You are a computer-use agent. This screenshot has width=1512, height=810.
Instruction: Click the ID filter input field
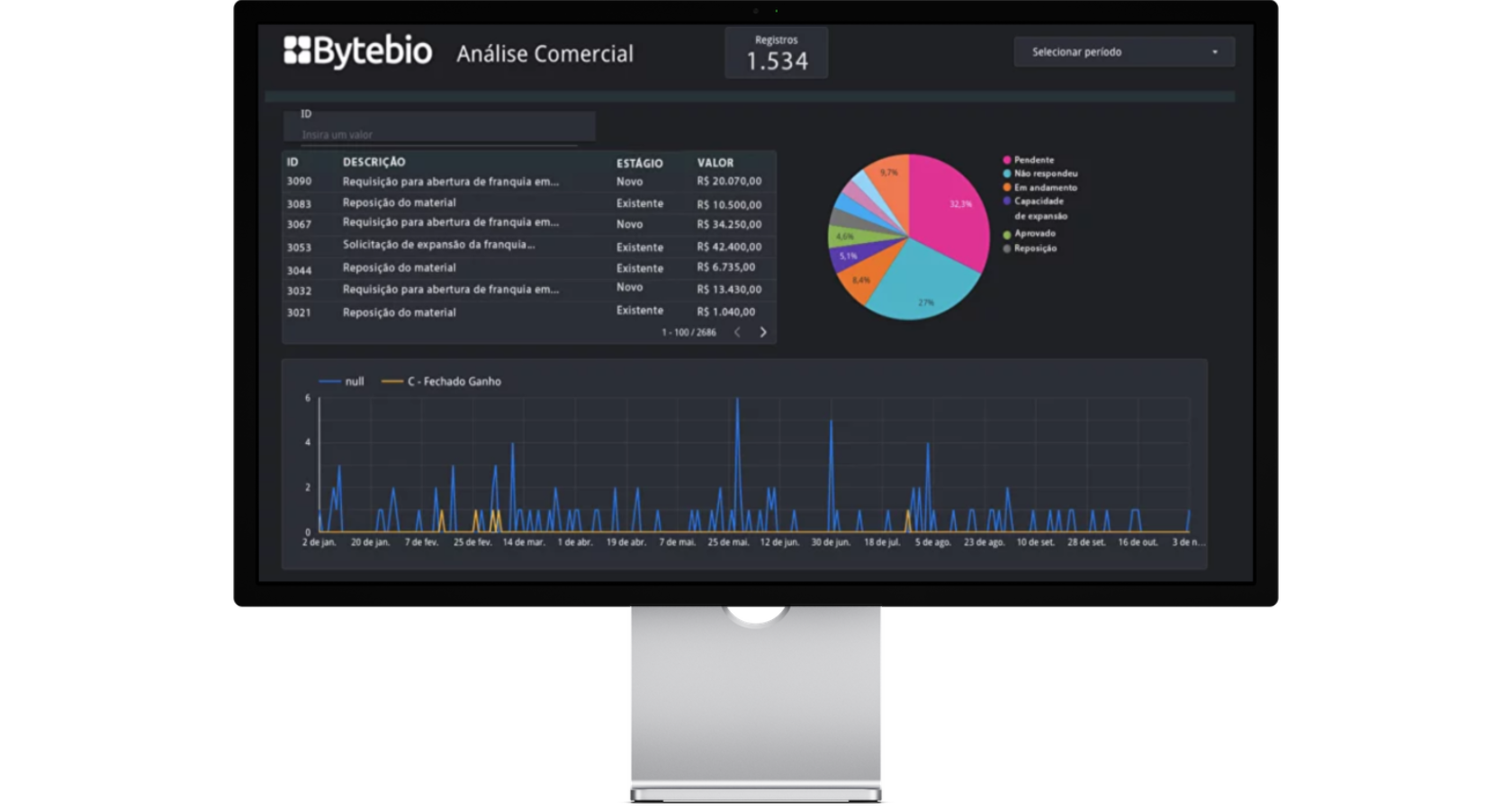tap(438, 134)
